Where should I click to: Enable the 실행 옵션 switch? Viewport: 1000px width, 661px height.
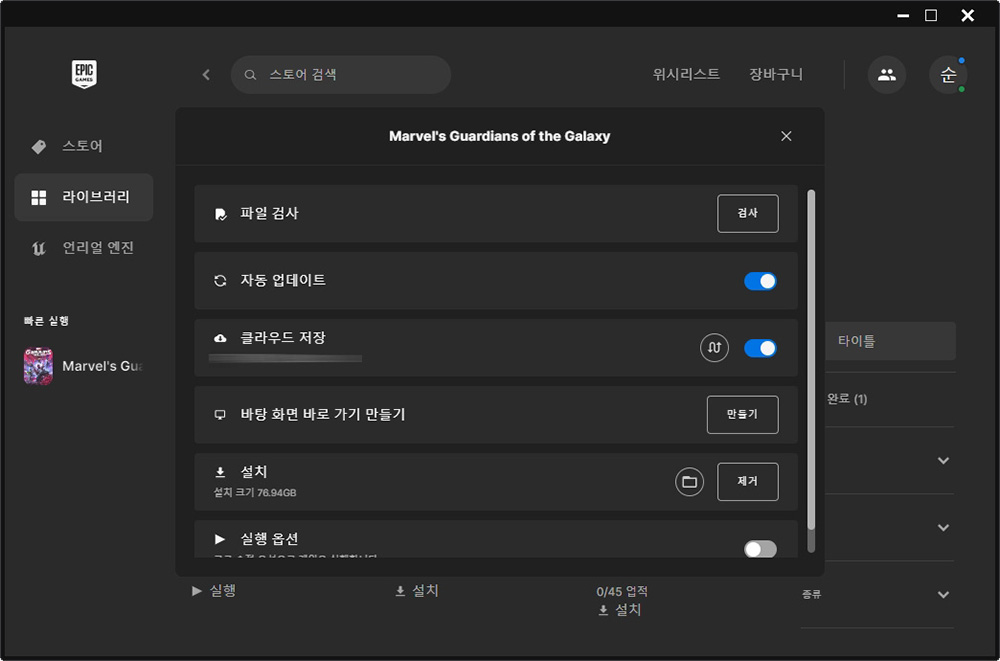(x=760, y=549)
